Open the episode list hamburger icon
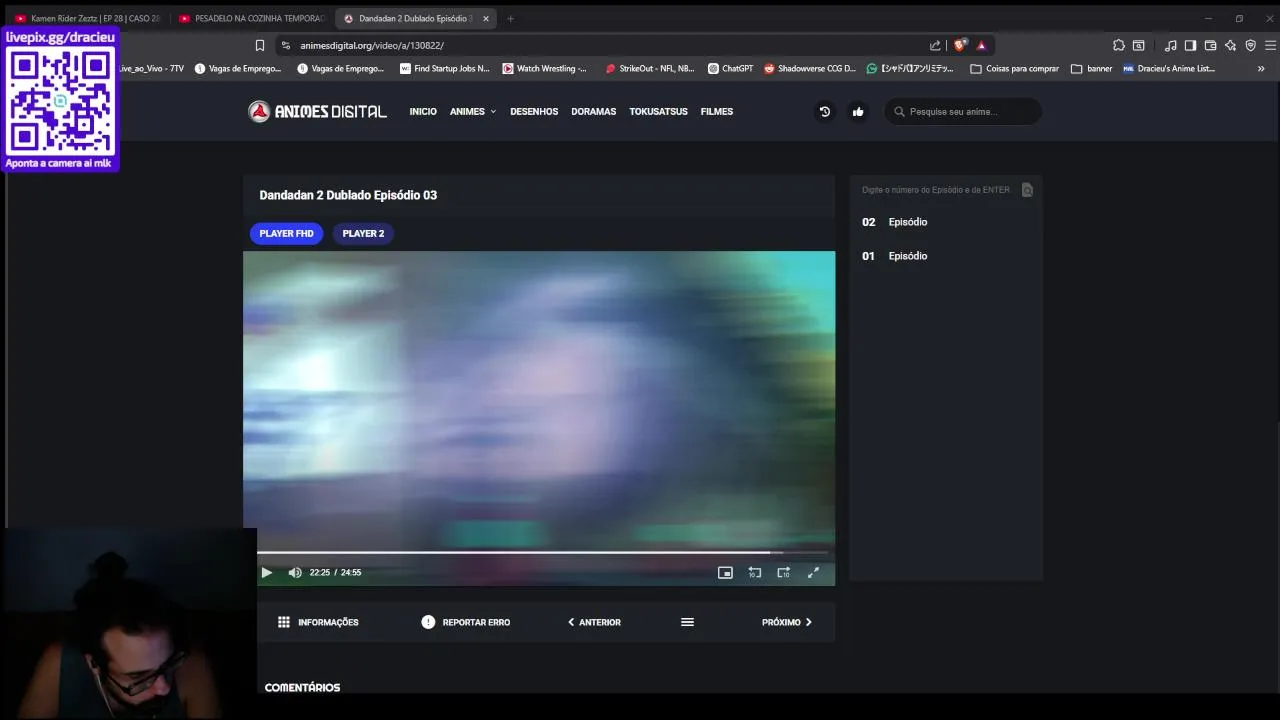This screenshot has width=1280, height=720. 687,622
